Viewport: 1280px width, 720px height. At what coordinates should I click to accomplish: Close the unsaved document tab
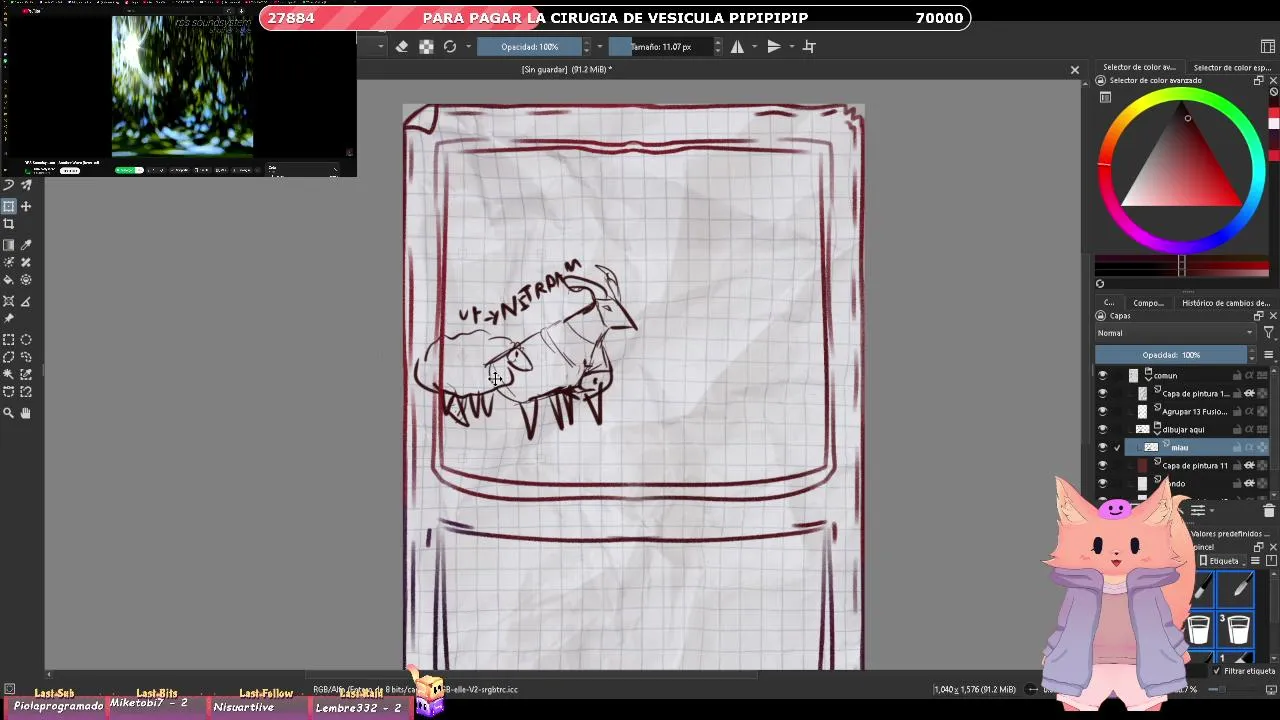pos(1075,70)
